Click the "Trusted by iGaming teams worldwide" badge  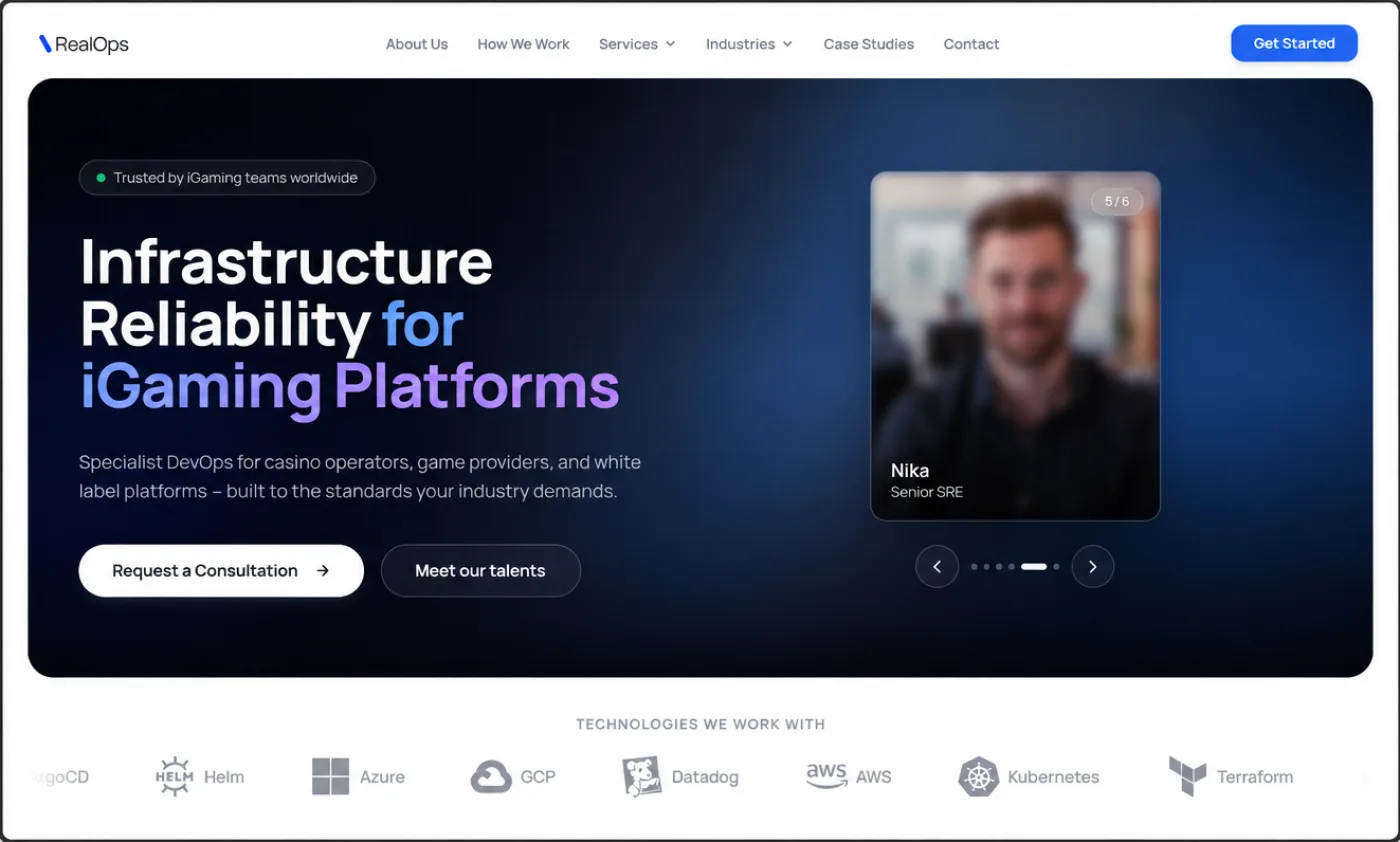pos(227,178)
